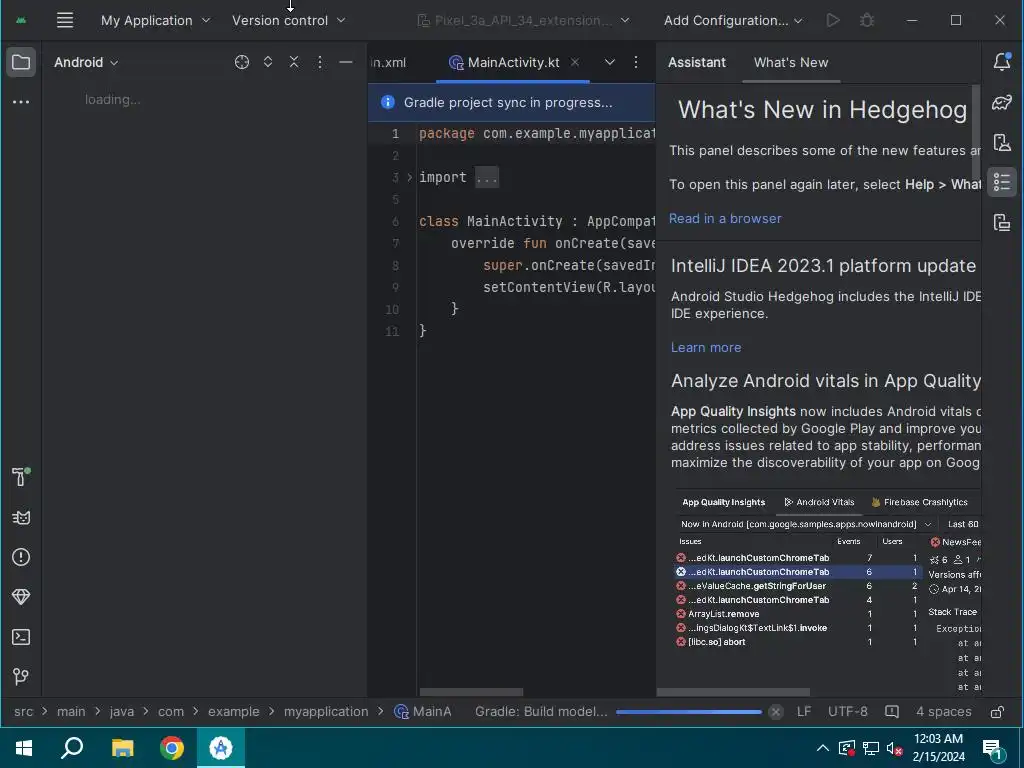Expand all nodes in project tree
Viewport: 1024px width, 768px height.
coord(268,62)
